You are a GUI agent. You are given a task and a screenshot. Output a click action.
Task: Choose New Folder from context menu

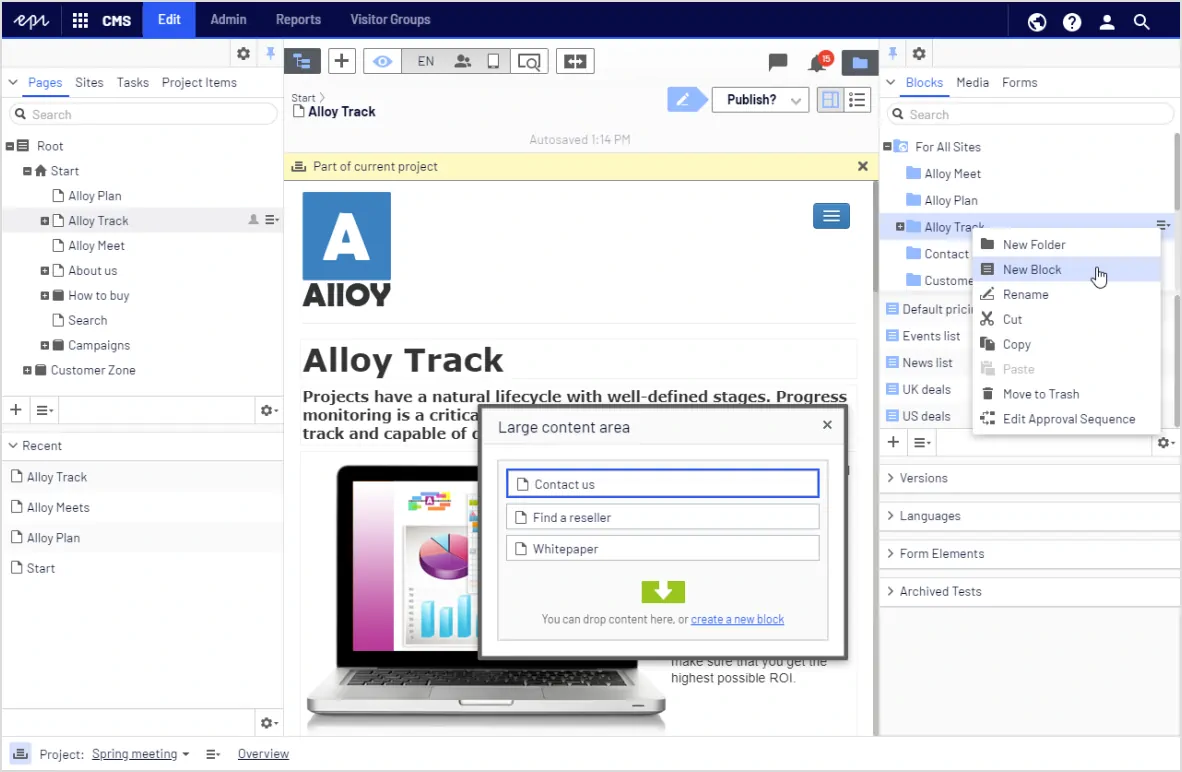(1066, 244)
